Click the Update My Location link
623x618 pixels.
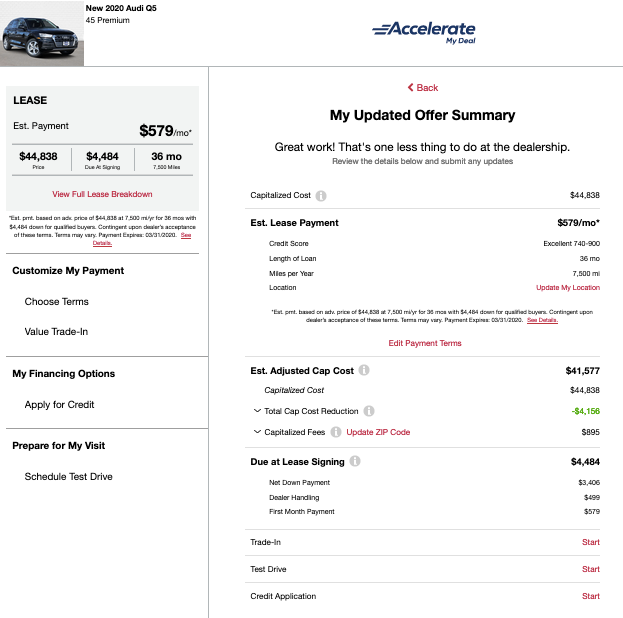point(567,288)
